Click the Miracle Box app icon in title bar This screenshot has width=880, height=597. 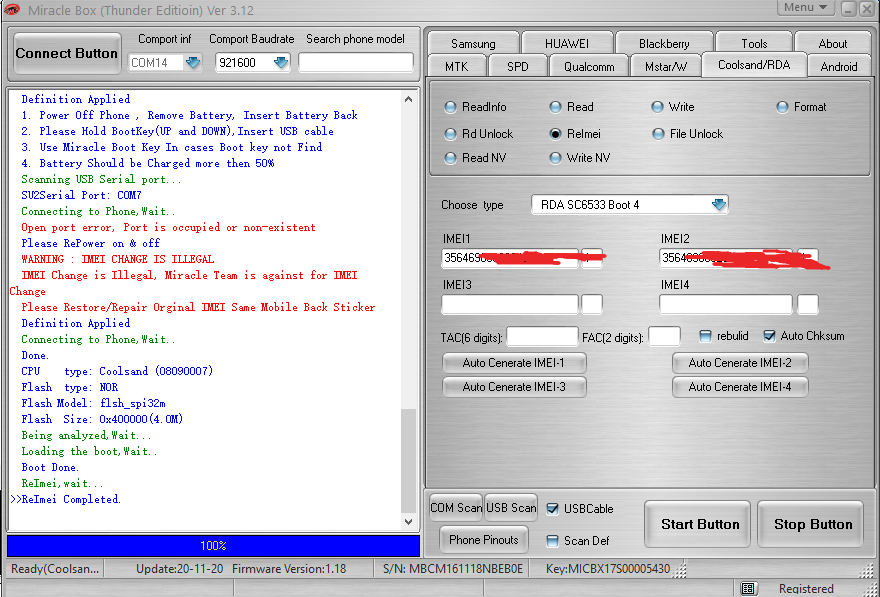[x=12, y=10]
